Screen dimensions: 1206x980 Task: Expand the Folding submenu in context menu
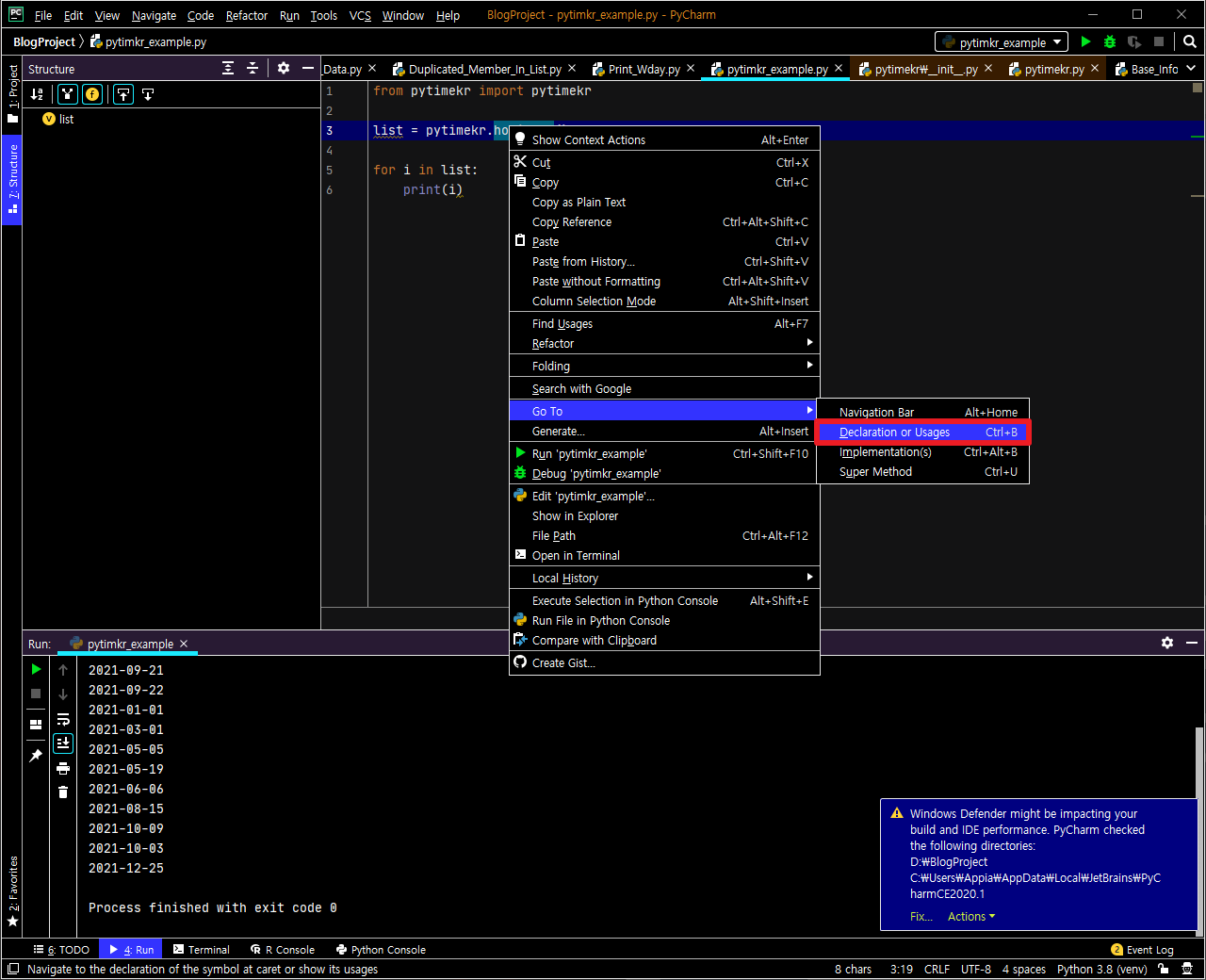pos(664,367)
